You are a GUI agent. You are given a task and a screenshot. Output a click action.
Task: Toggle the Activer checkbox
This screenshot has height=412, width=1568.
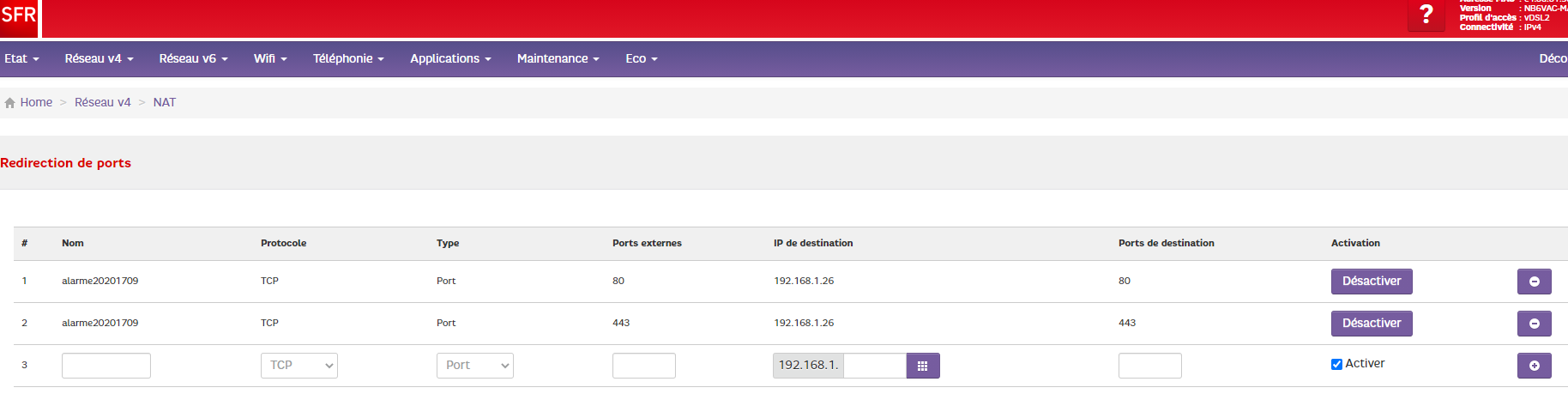[x=1336, y=364]
